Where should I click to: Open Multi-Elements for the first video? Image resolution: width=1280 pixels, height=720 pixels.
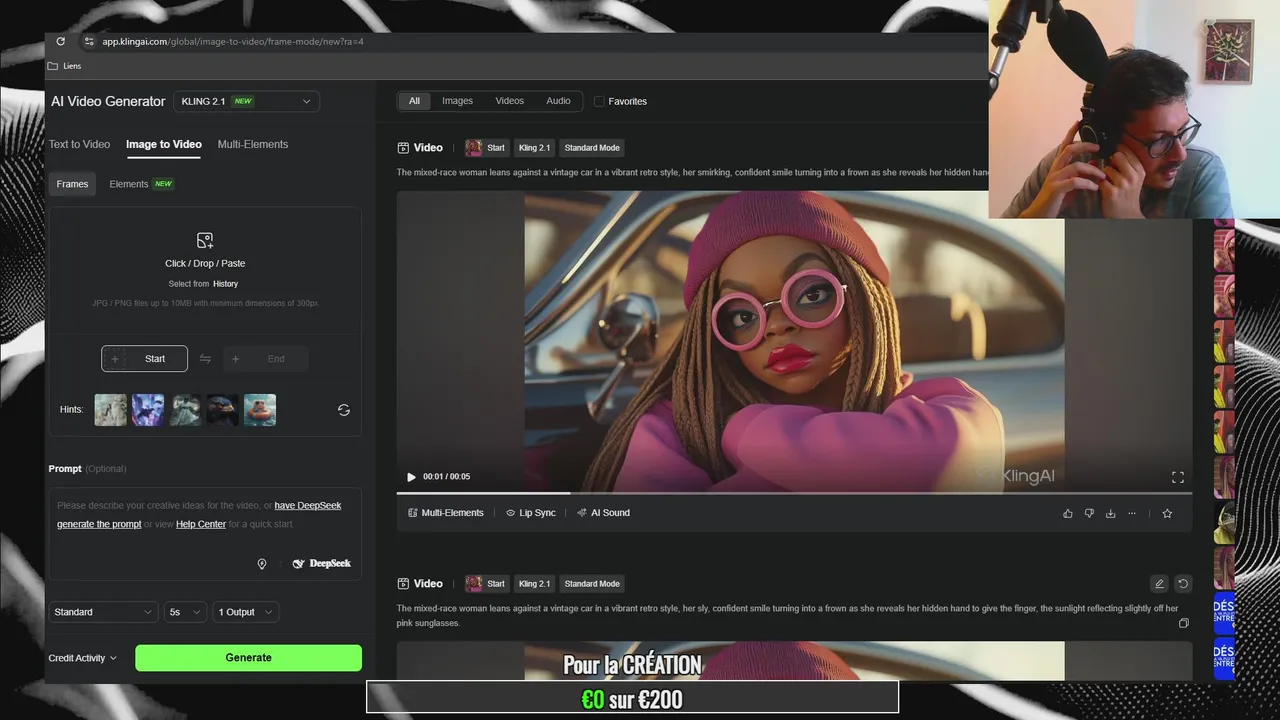(x=446, y=513)
